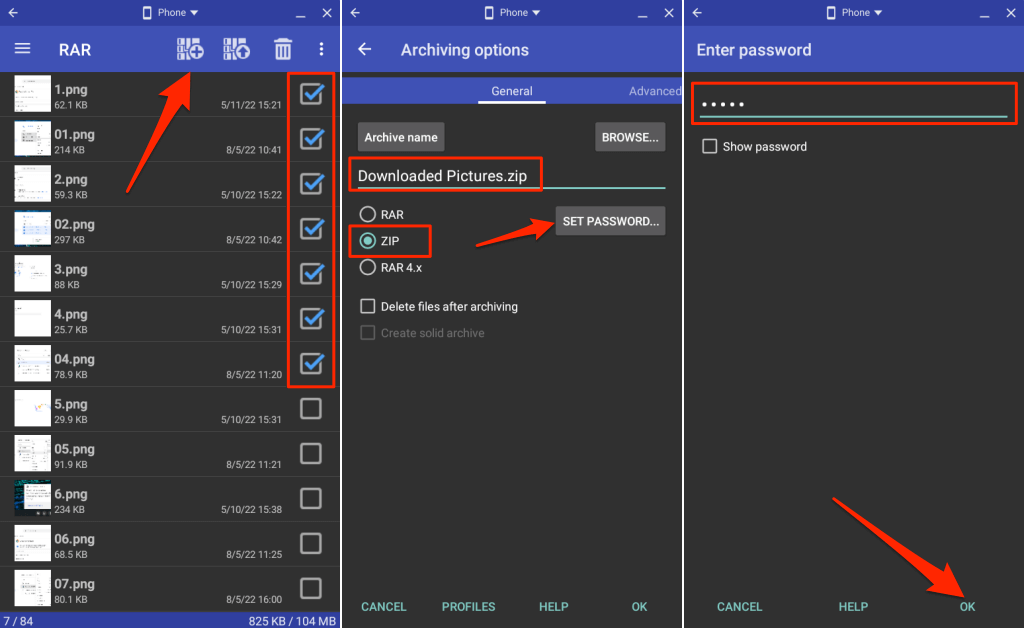Toggle the Show password checkbox
Image resolution: width=1024 pixels, height=628 pixels.
[709, 146]
